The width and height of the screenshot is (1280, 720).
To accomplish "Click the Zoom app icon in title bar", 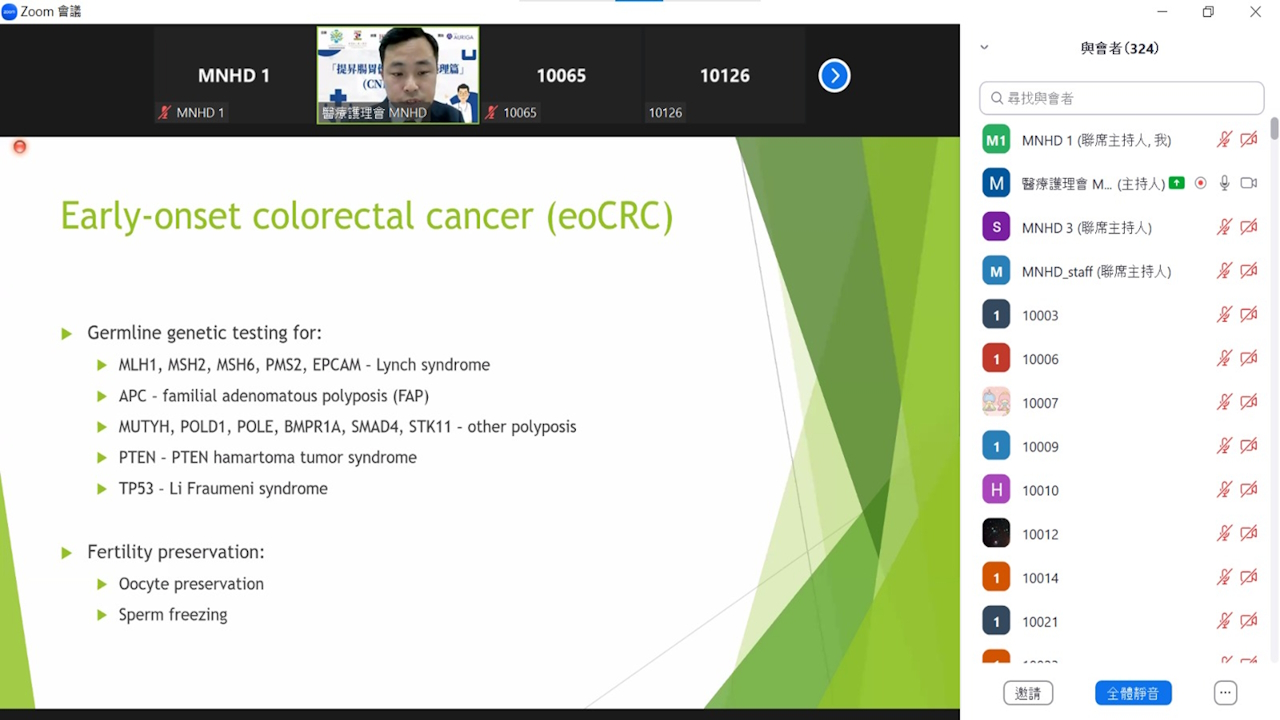I will pyautogui.click(x=9, y=11).
